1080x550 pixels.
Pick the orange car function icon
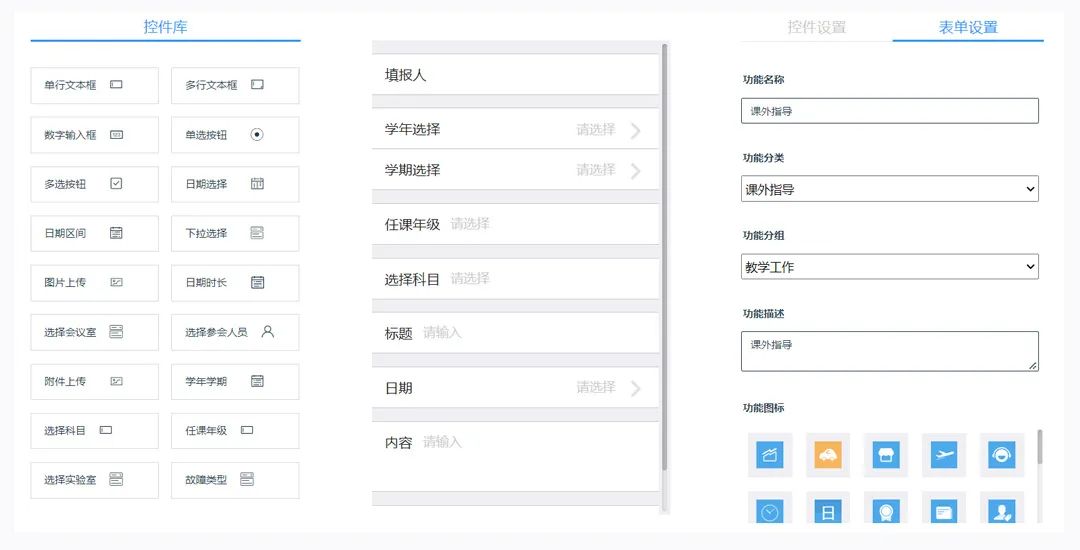point(827,455)
